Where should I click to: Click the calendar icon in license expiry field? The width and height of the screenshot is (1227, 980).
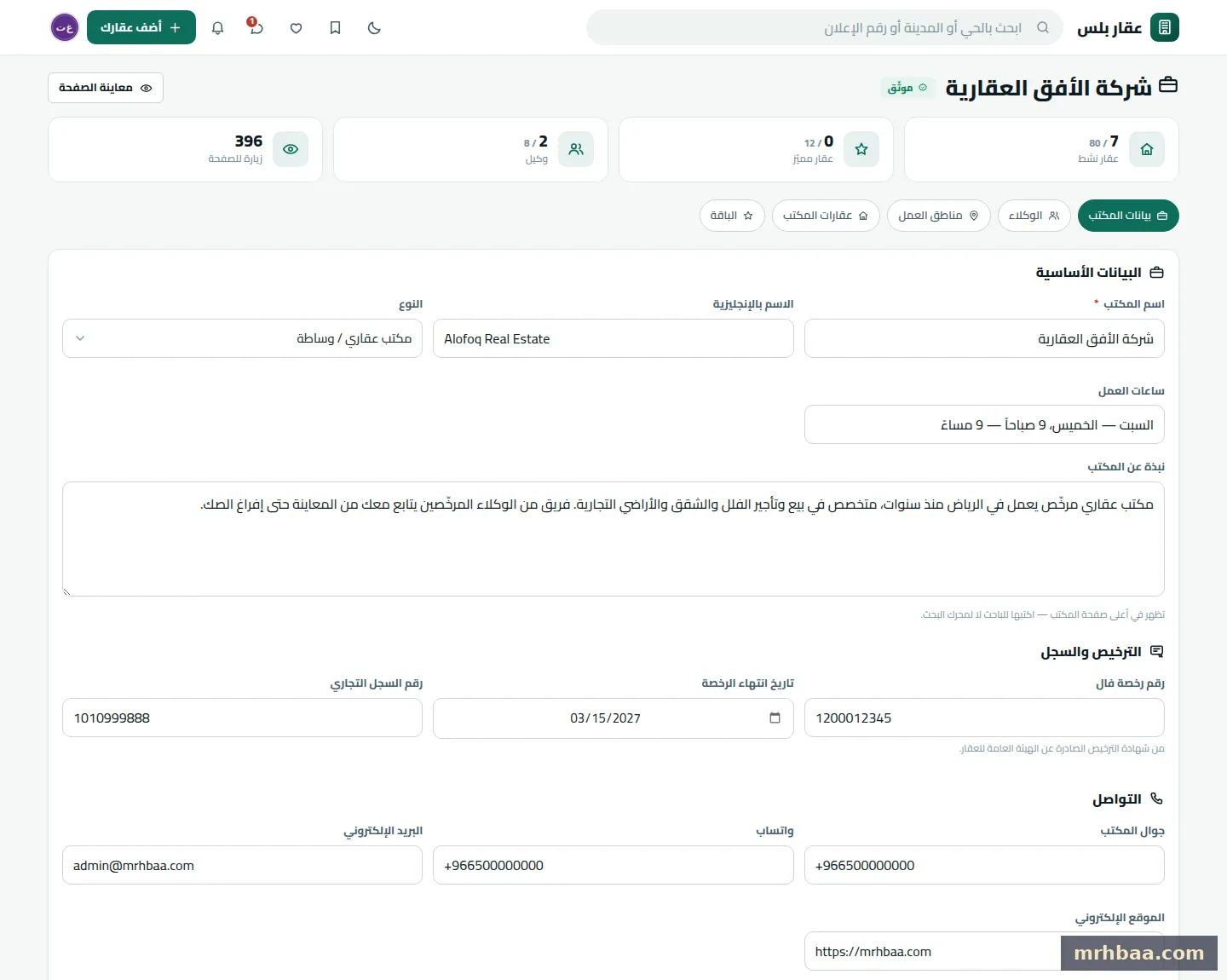coord(775,718)
